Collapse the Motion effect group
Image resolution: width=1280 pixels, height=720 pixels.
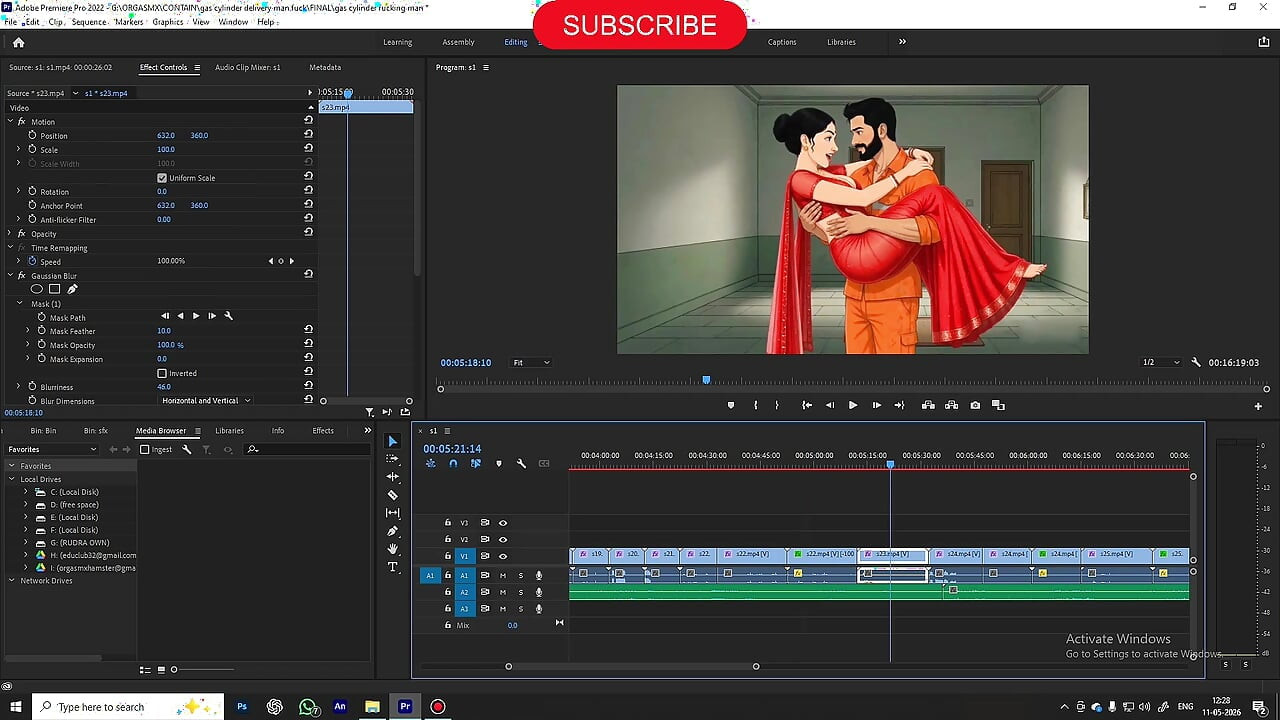[10, 122]
